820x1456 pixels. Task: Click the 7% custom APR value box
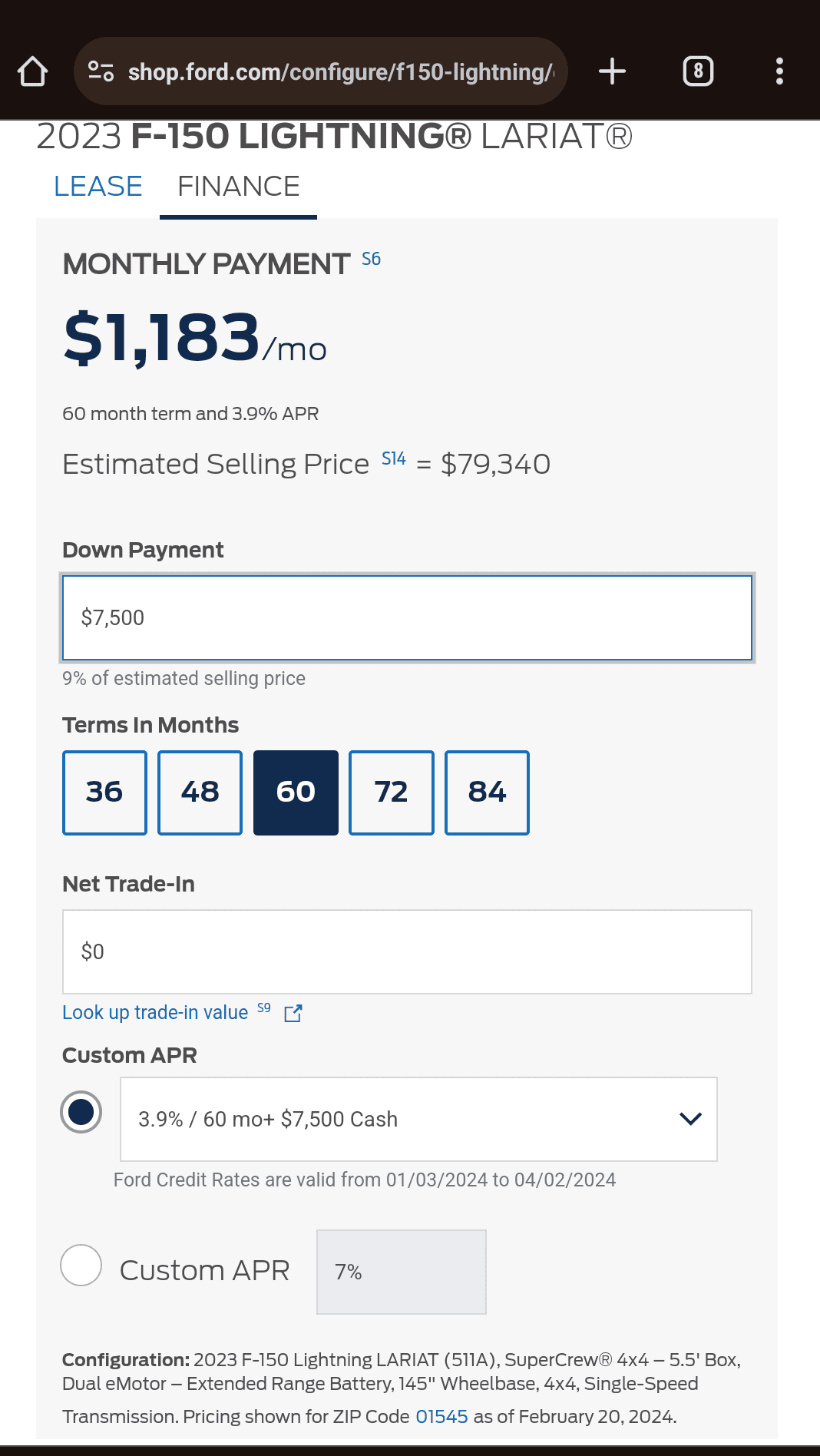tap(401, 1271)
